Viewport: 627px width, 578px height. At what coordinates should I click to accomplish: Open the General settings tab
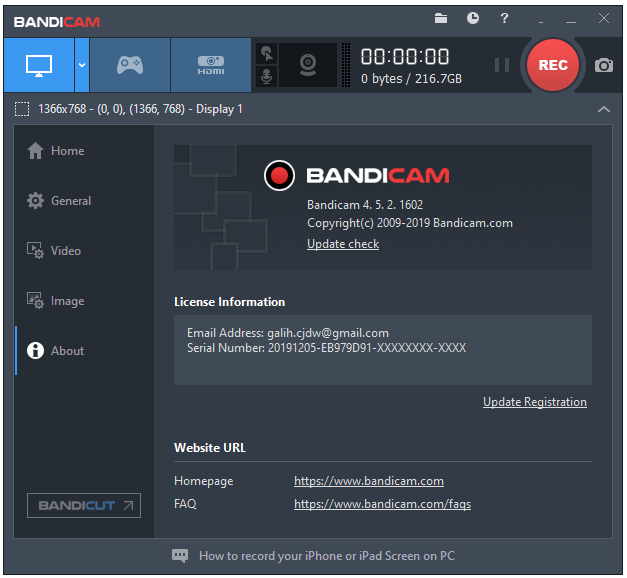[x=84, y=201]
